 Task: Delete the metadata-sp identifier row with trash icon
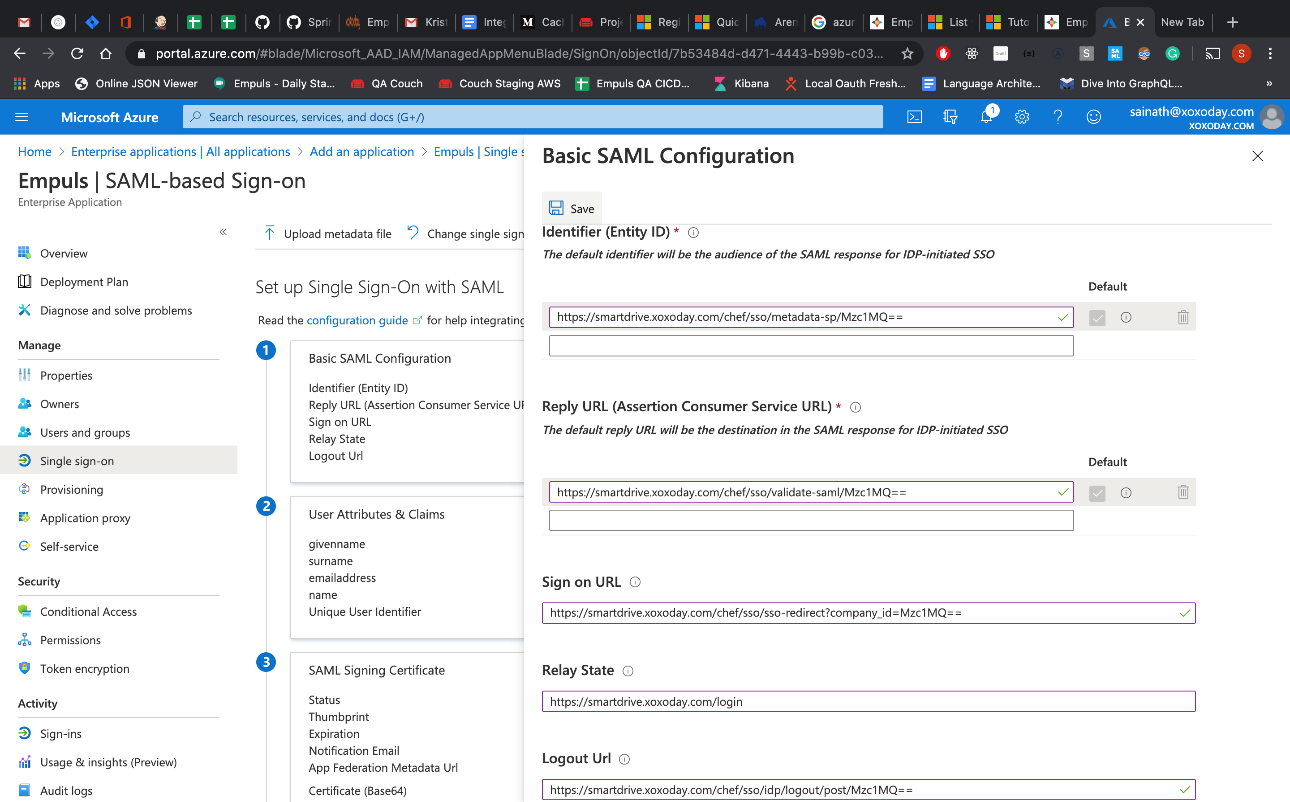point(1183,317)
